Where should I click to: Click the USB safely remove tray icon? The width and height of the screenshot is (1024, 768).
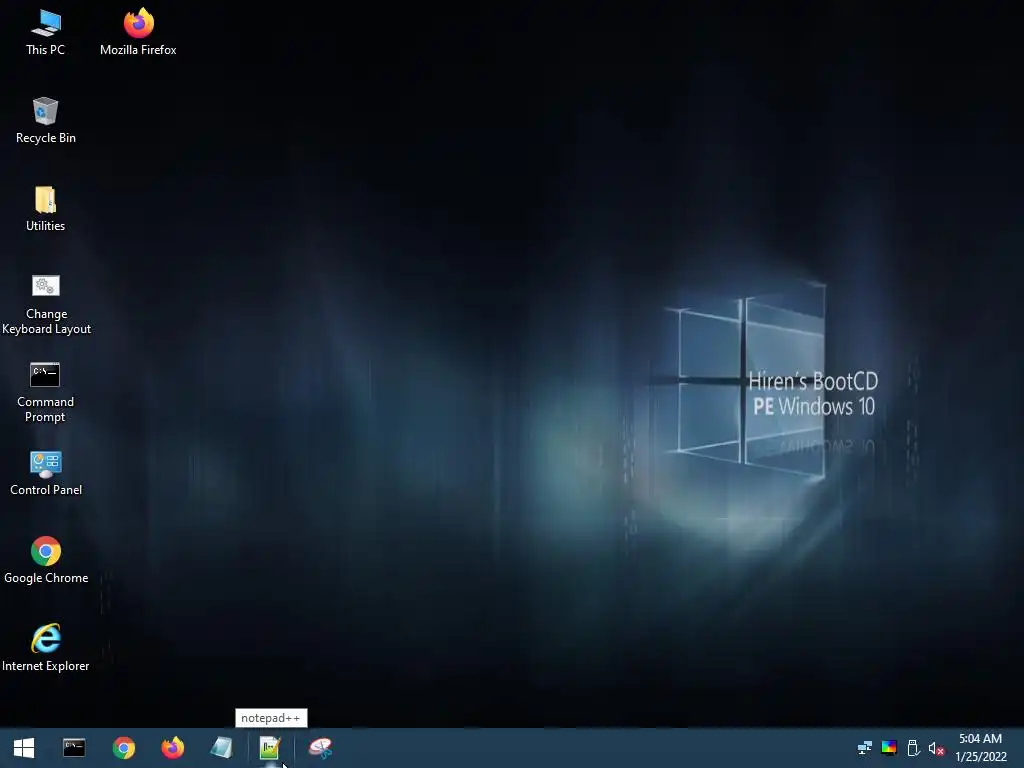coord(913,748)
